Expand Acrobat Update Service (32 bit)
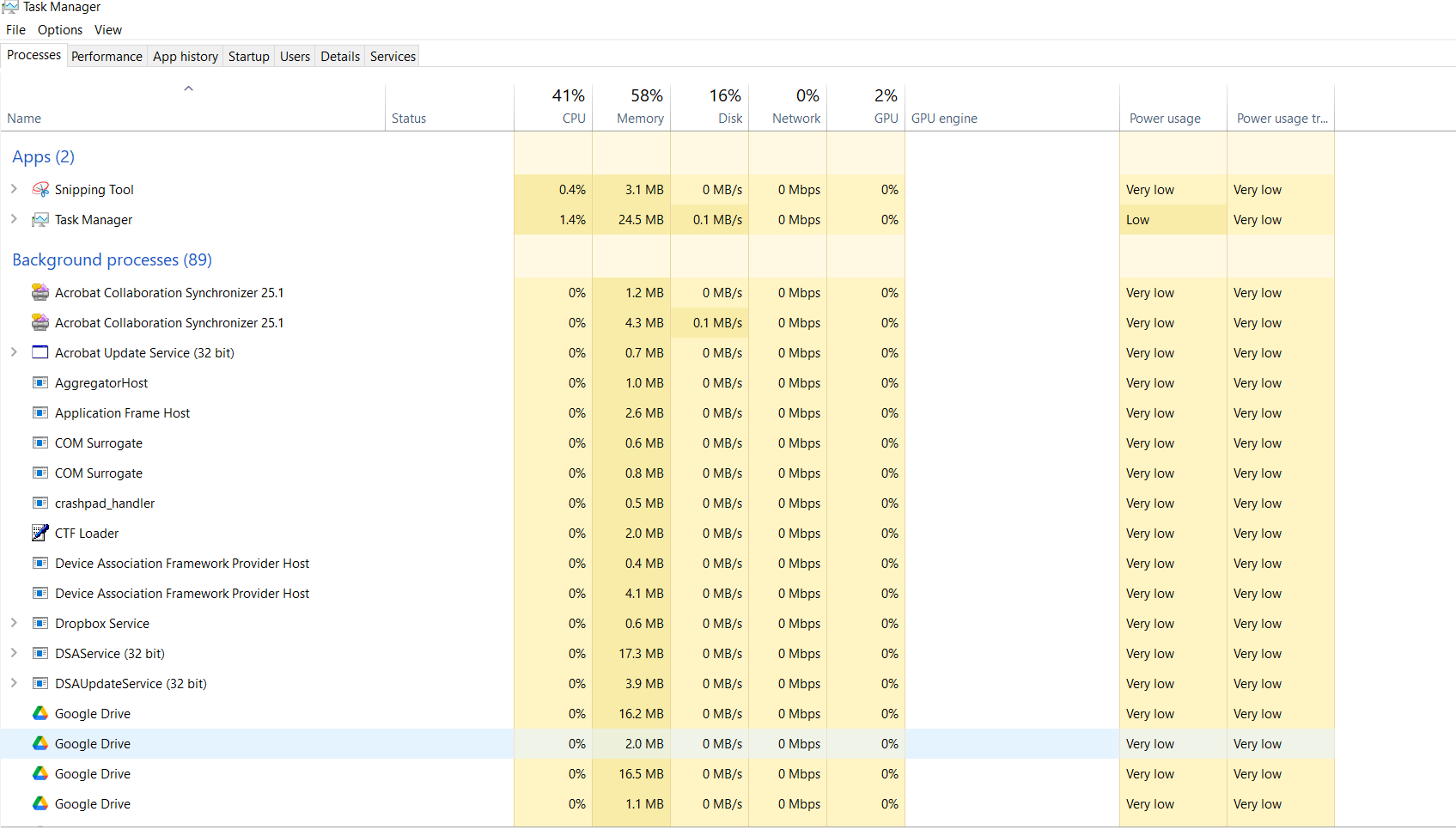 pyautogui.click(x=14, y=352)
